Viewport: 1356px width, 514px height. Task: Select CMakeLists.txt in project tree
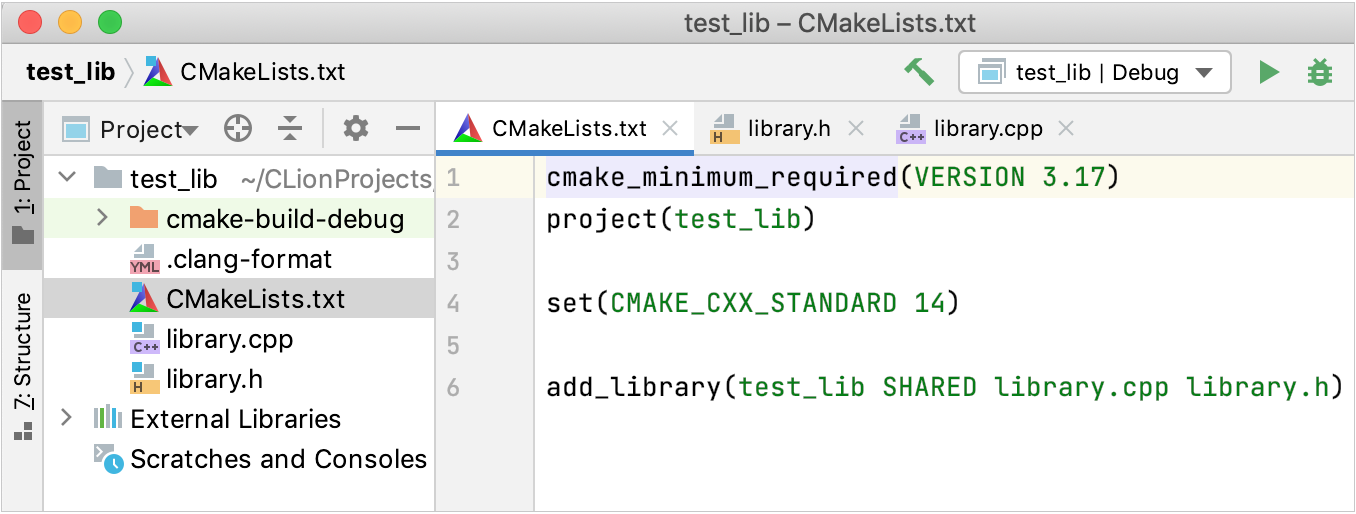(255, 299)
